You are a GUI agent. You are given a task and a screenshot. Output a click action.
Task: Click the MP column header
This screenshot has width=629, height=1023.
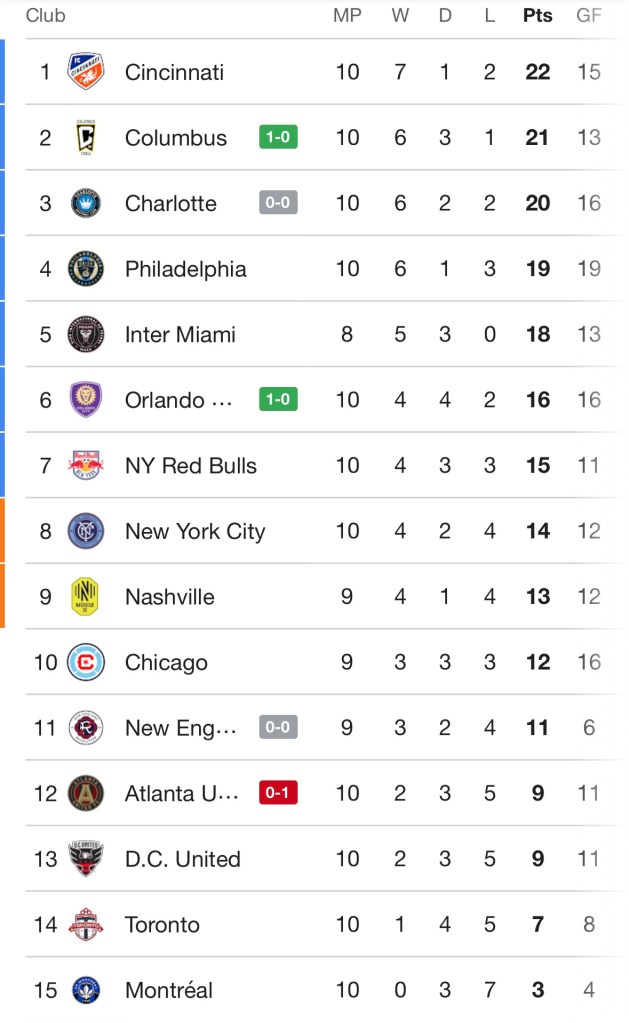tap(347, 16)
